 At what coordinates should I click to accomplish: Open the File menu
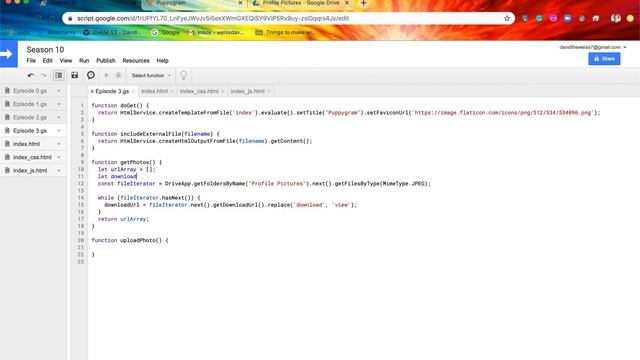click(31, 60)
